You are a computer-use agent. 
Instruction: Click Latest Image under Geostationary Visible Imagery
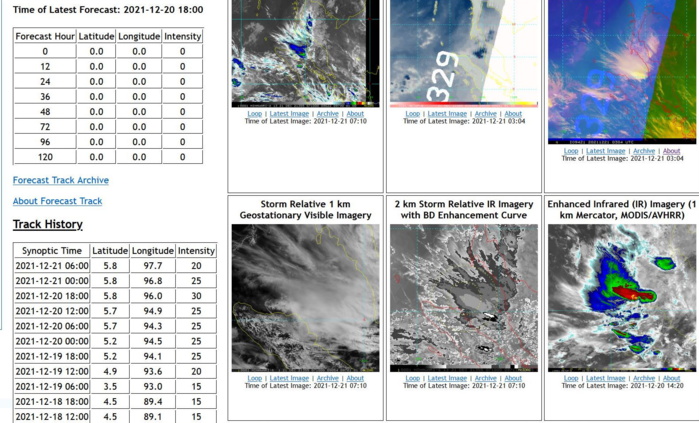pos(289,379)
